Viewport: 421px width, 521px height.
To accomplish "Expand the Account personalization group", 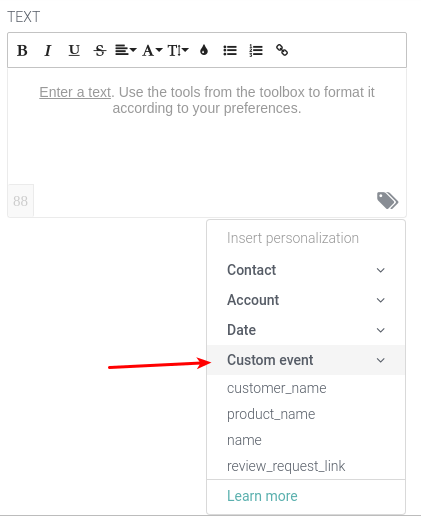I will point(306,300).
